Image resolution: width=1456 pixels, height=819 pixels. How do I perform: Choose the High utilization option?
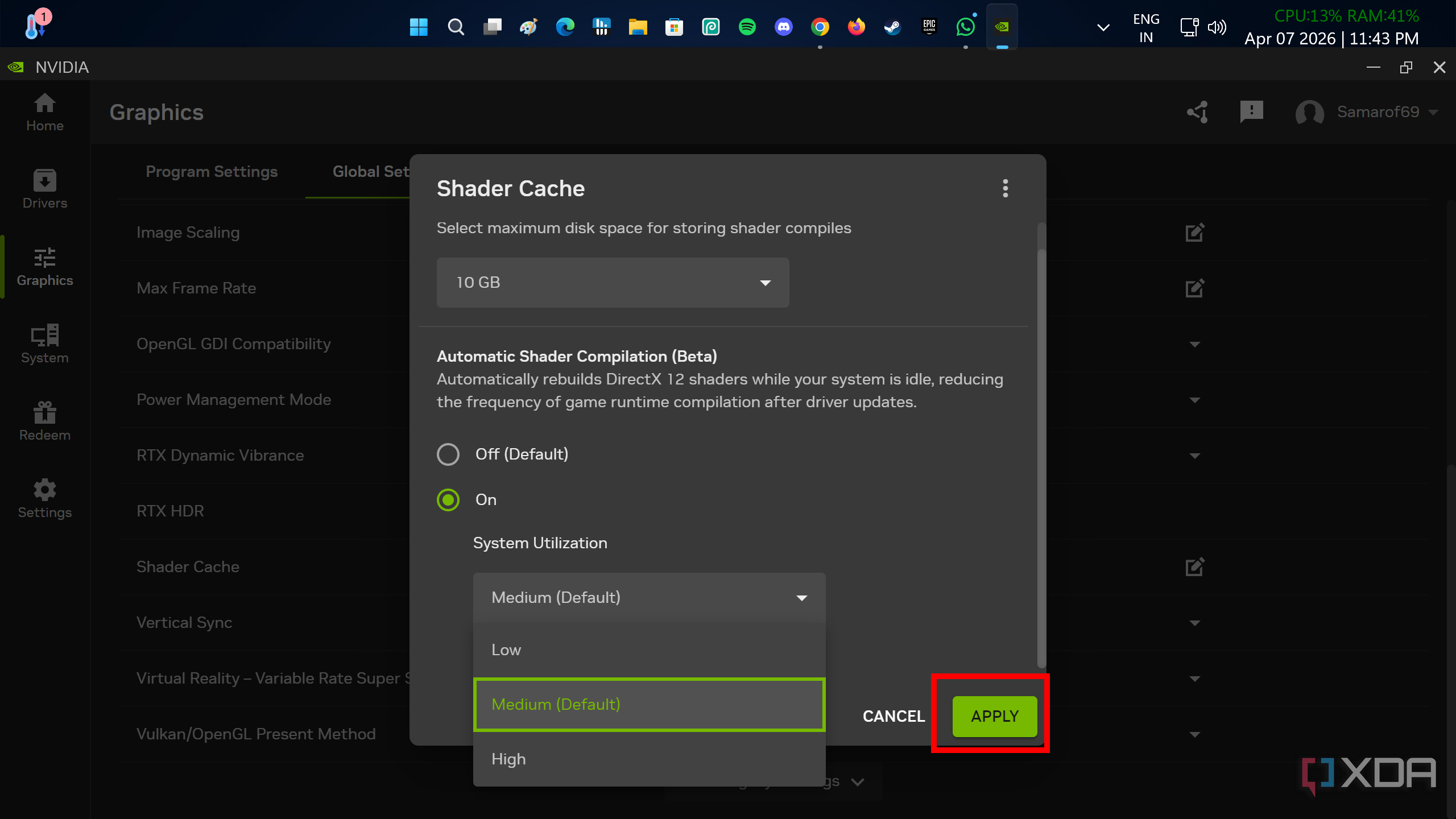(x=649, y=759)
